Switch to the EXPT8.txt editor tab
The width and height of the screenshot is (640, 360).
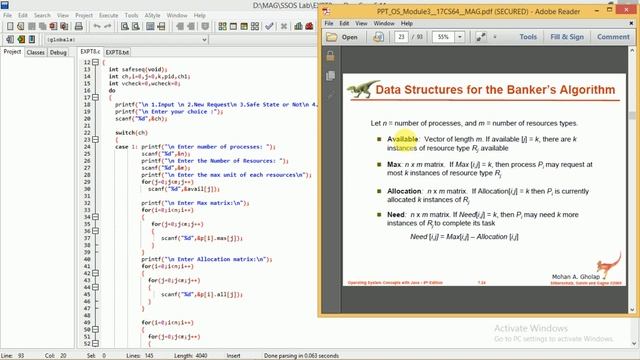pyautogui.click(x=117, y=52)
